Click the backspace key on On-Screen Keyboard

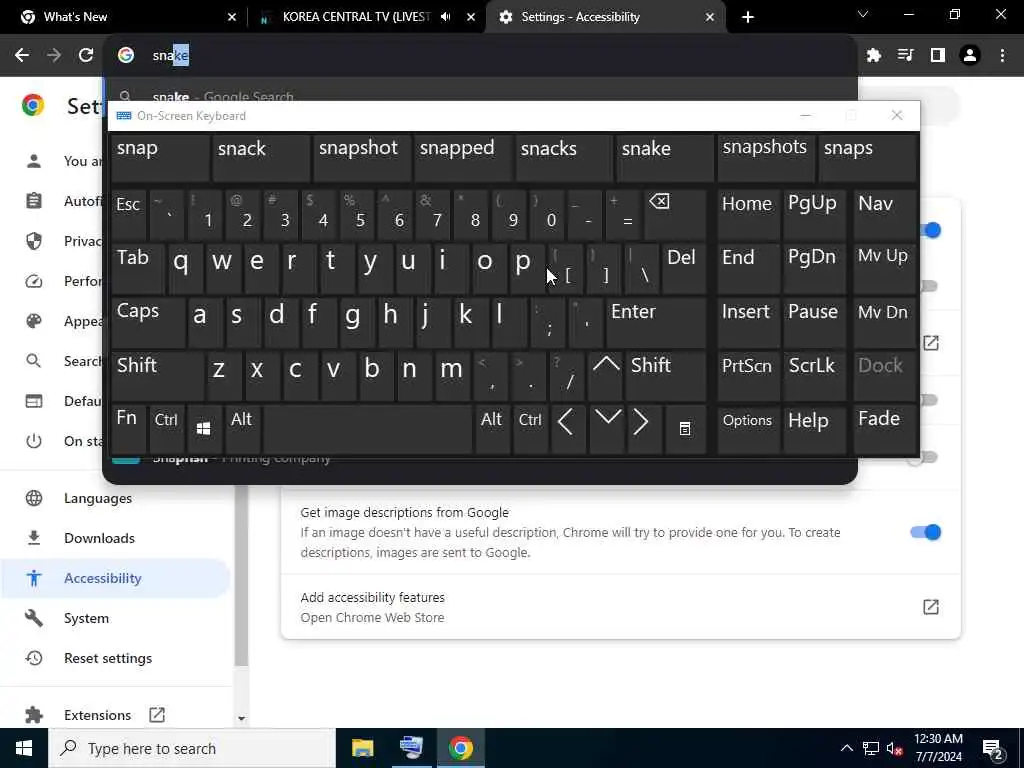click(x=675, y=214)
